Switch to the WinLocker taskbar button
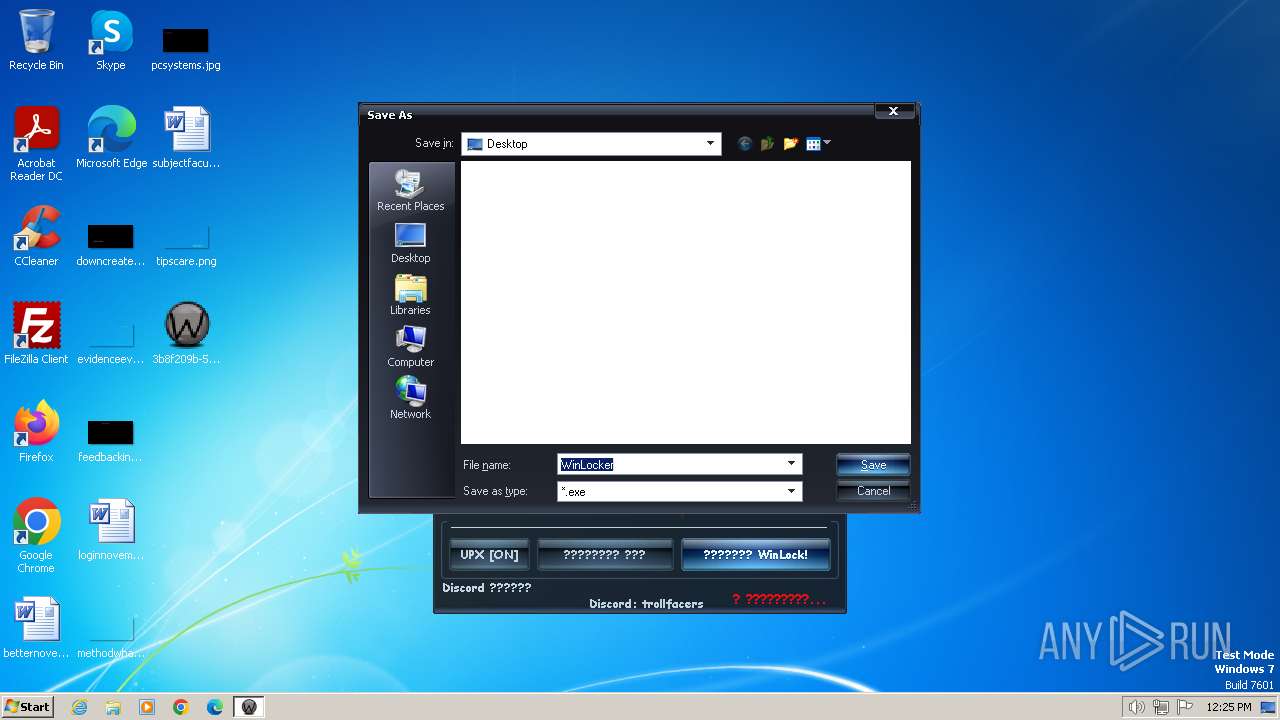The width and height of the screenshot is (1280, 720). [249, 707]
